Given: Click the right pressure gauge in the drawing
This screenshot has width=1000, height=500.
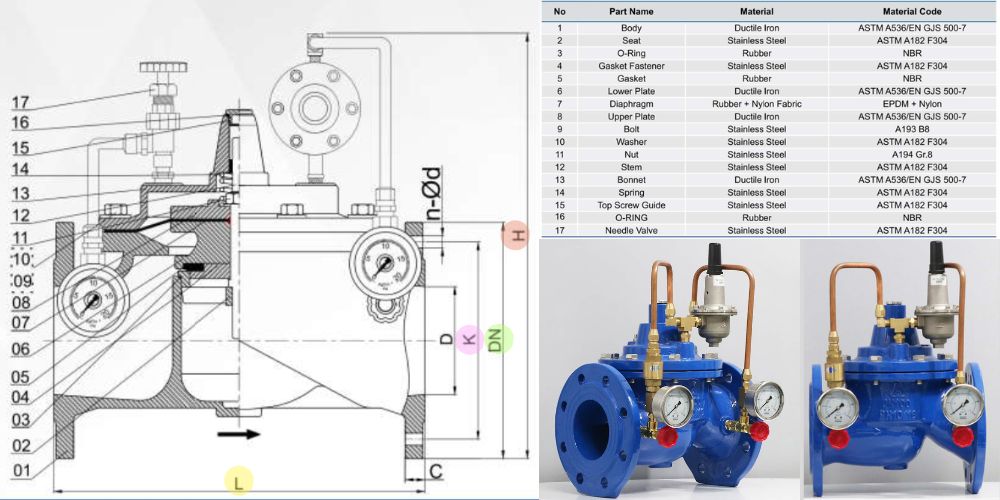Looking at the screenshot, I should click(x=384, y=262).
